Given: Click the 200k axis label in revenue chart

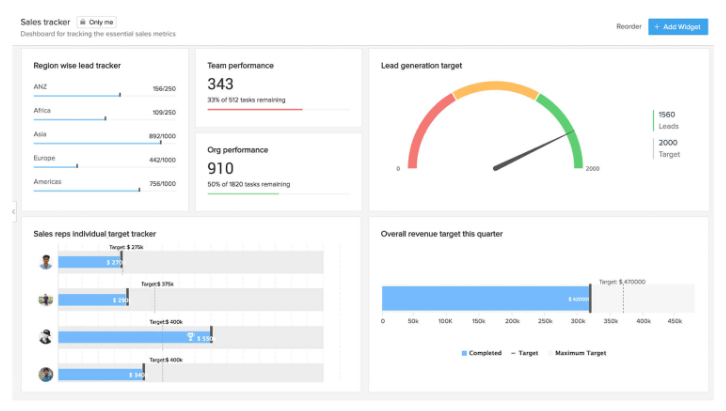Looking at the screenshot, I should point(512,321).
